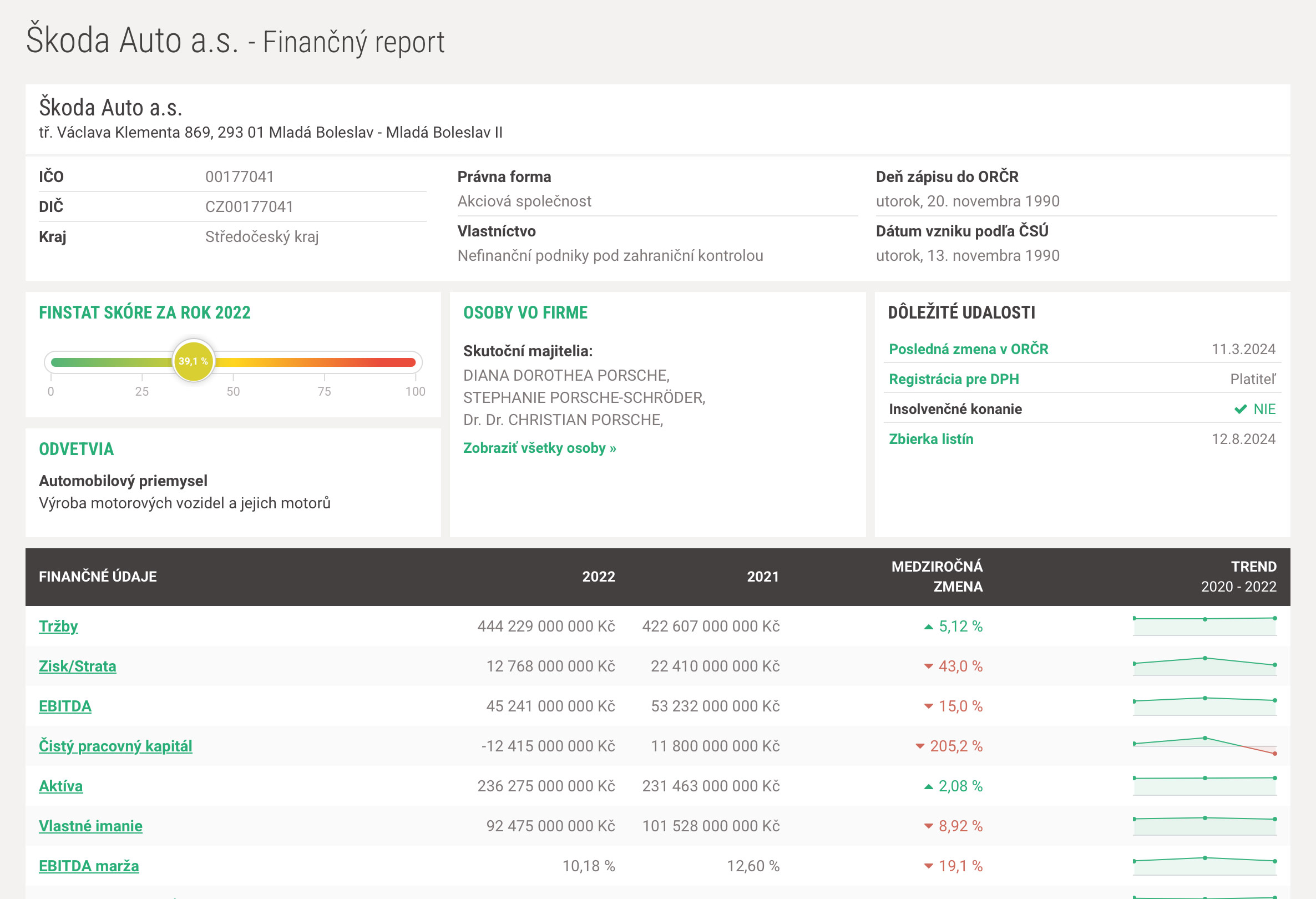
Task: Click the value 101 528 000 000 Kč
Action: 711,826
